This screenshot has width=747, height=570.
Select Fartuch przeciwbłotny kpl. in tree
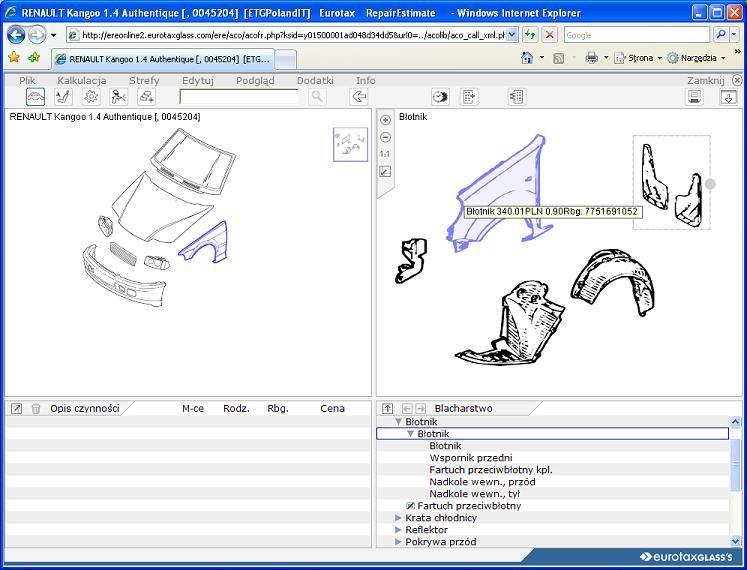tap(491, 469)
